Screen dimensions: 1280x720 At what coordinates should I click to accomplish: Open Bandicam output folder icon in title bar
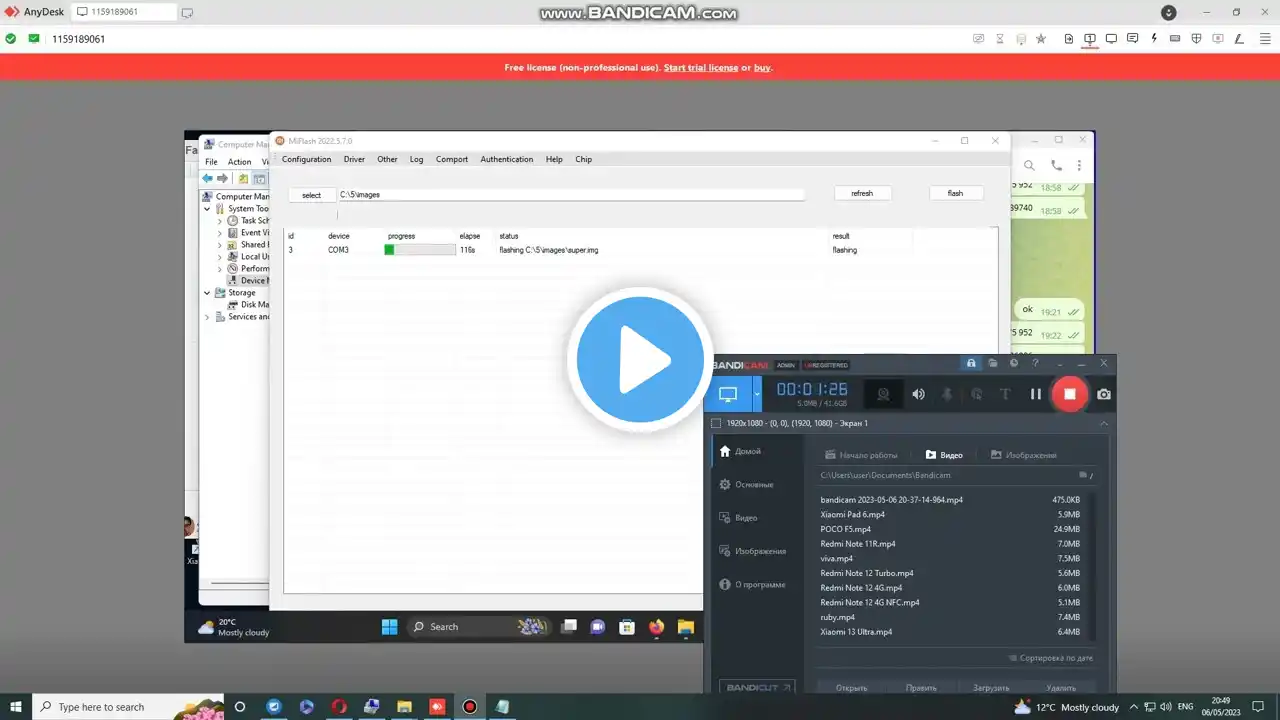point(993,363)
